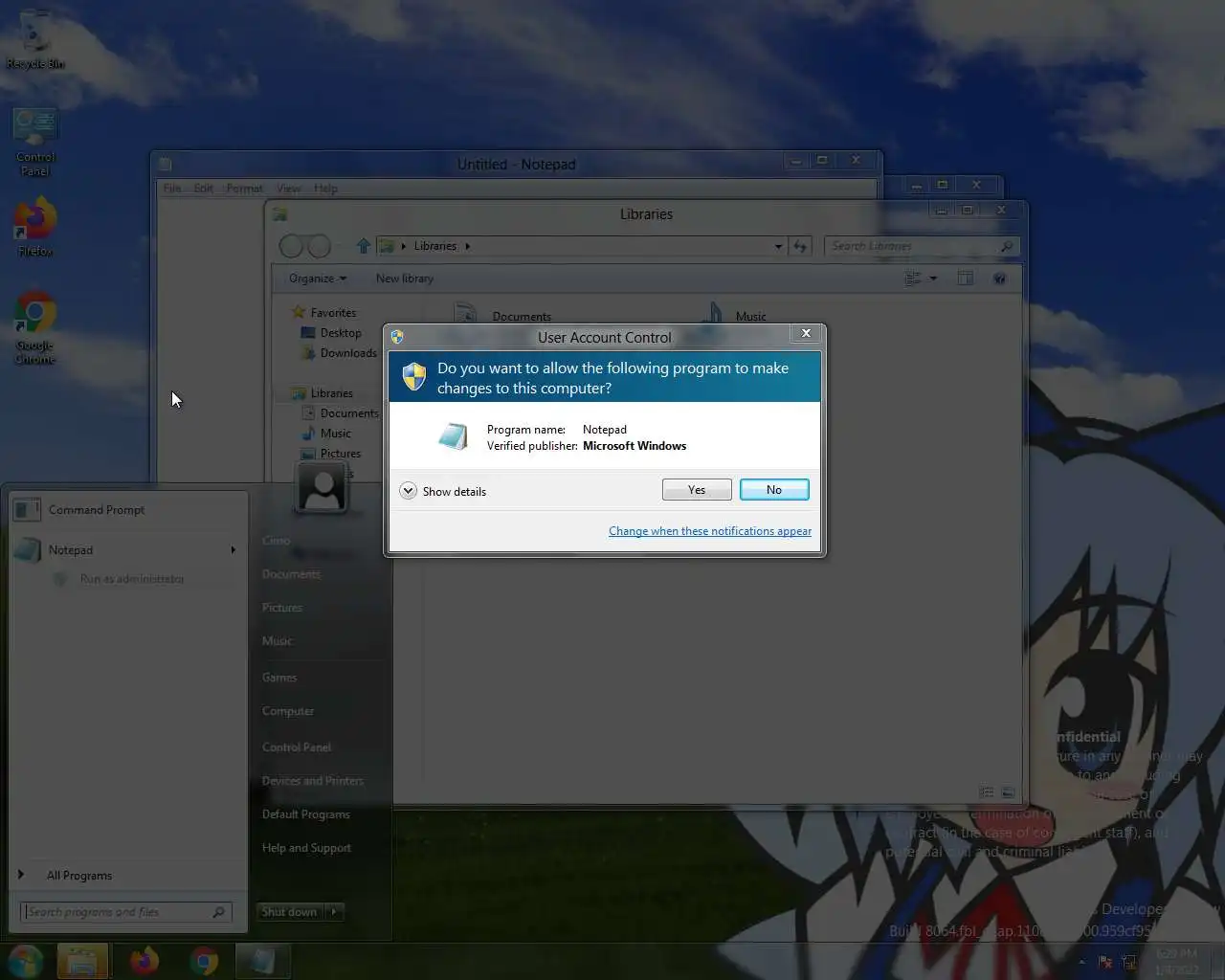The width and height of the screenshot is (1225, 980).
Task: Open the View menu in Notepad
Action: (x=288, y=189)
